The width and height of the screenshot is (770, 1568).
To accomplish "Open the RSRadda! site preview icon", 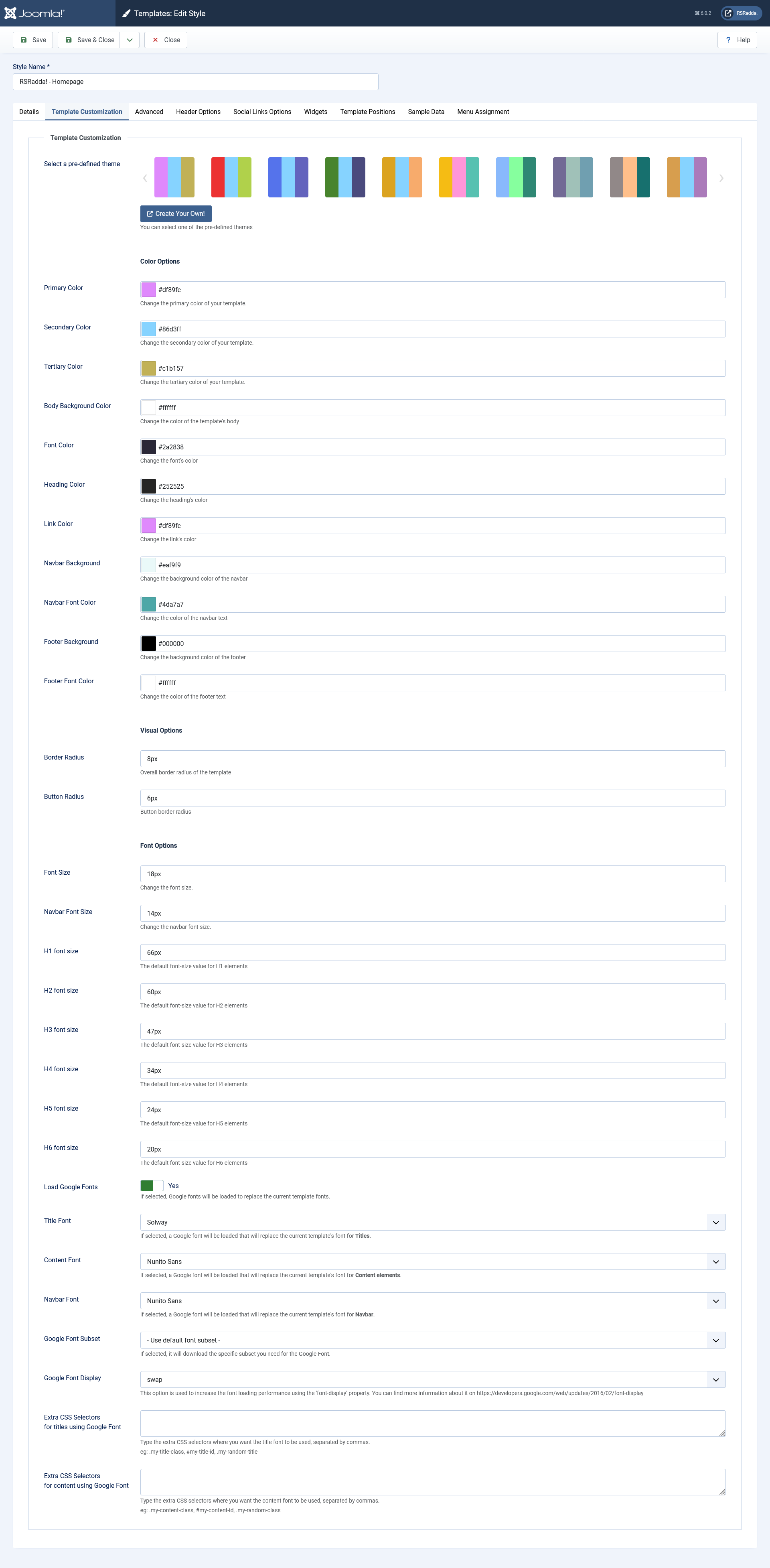I will [728, 13].
